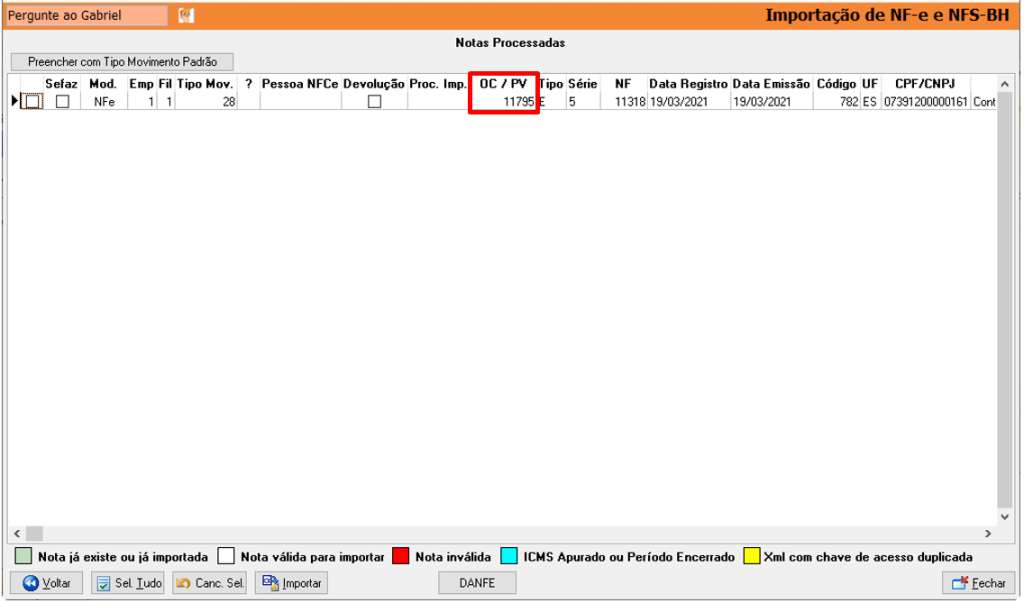Click the Proc. Imp. column header
1024x603 pixels.
click(x=438, y=84)
